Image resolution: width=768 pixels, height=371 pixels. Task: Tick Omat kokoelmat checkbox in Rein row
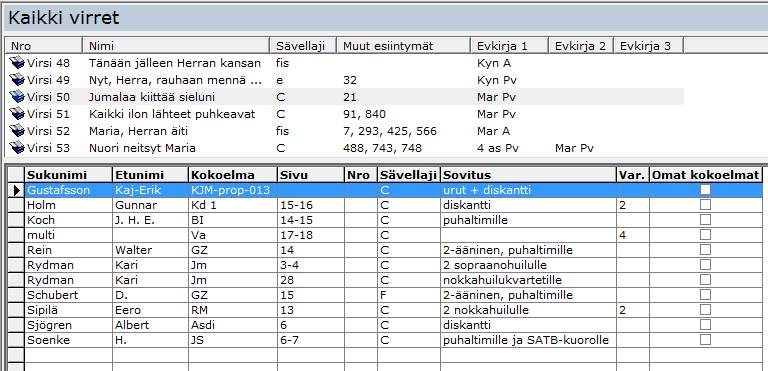tap(705, 250)
